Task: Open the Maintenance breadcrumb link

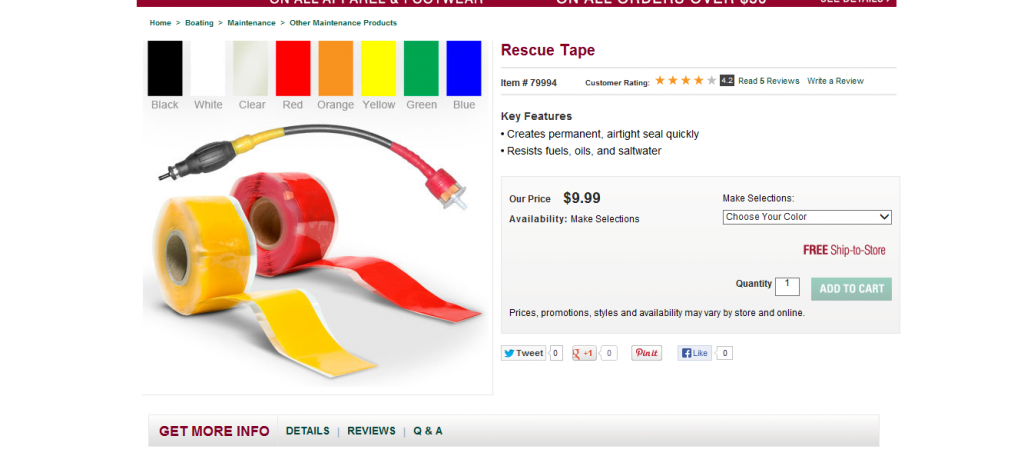Action: pyautogui.click(x=251, y=23)
